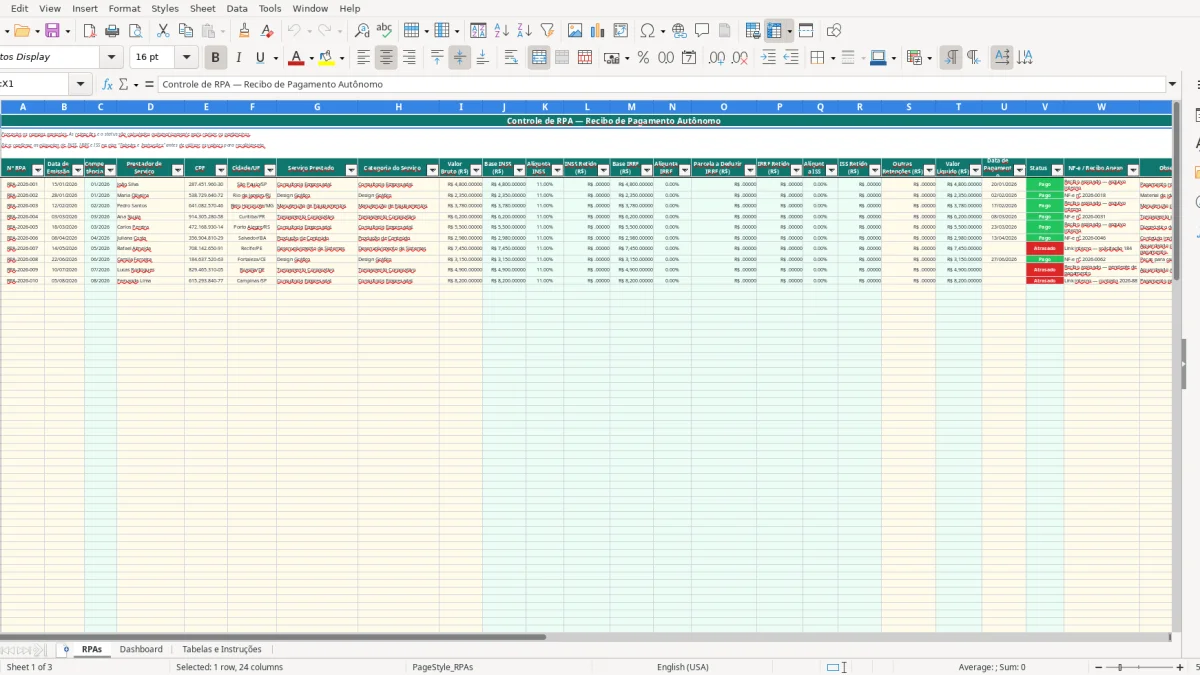
Task: Expand the formula bar
Action: 1172,85
